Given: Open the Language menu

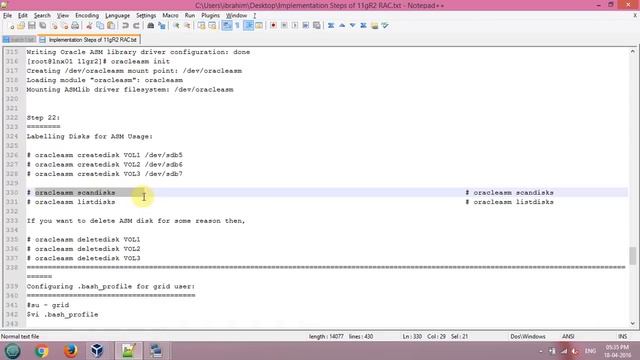Looking at the screenshot, I should 117,16.
